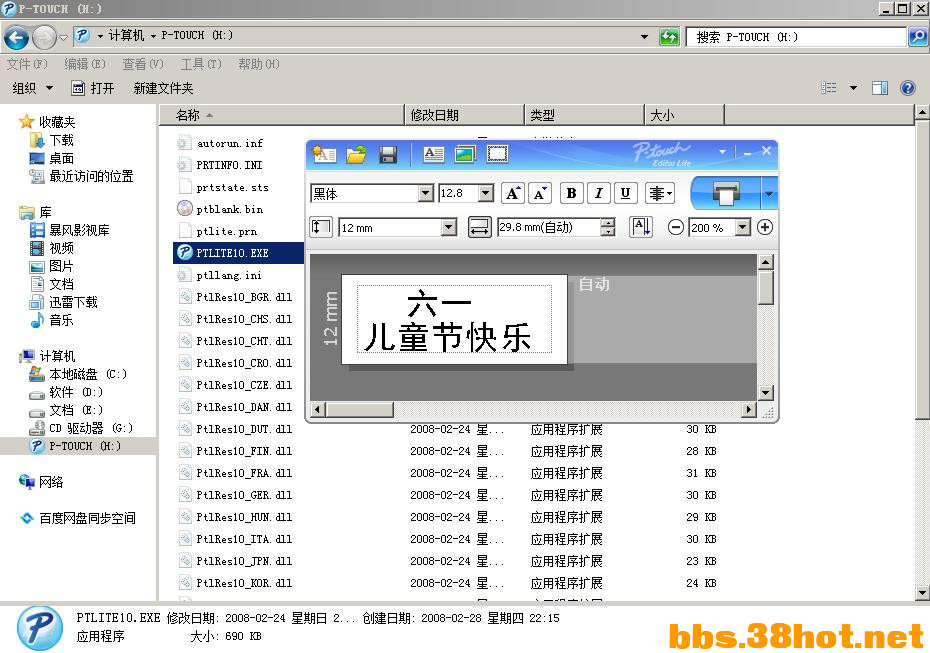Open 百度网盘同步空间 in sidebar
Viewport: 930px width, 653px height.
pyautogui.click(x=78, y=518)
